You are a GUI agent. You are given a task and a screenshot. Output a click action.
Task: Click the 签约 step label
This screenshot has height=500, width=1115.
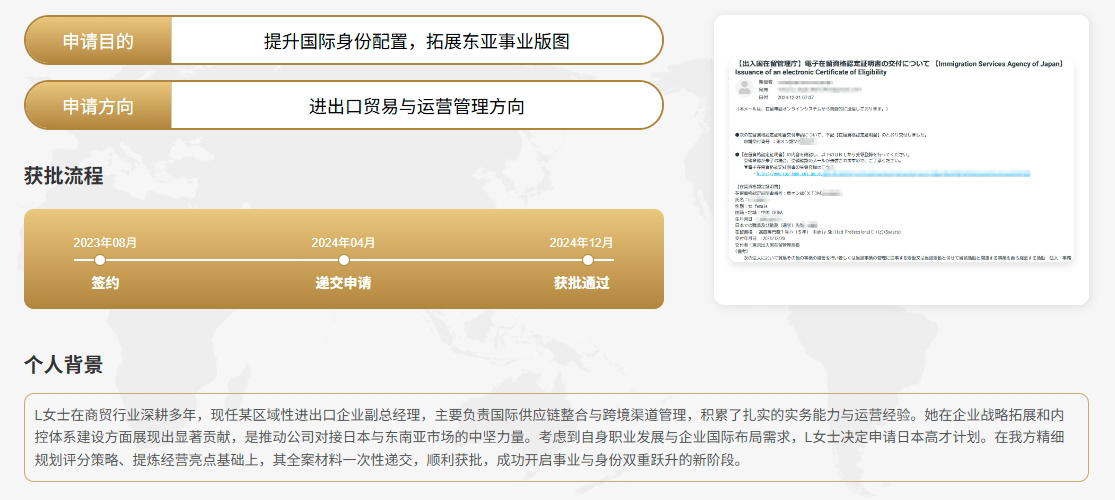tap(105, 283)
